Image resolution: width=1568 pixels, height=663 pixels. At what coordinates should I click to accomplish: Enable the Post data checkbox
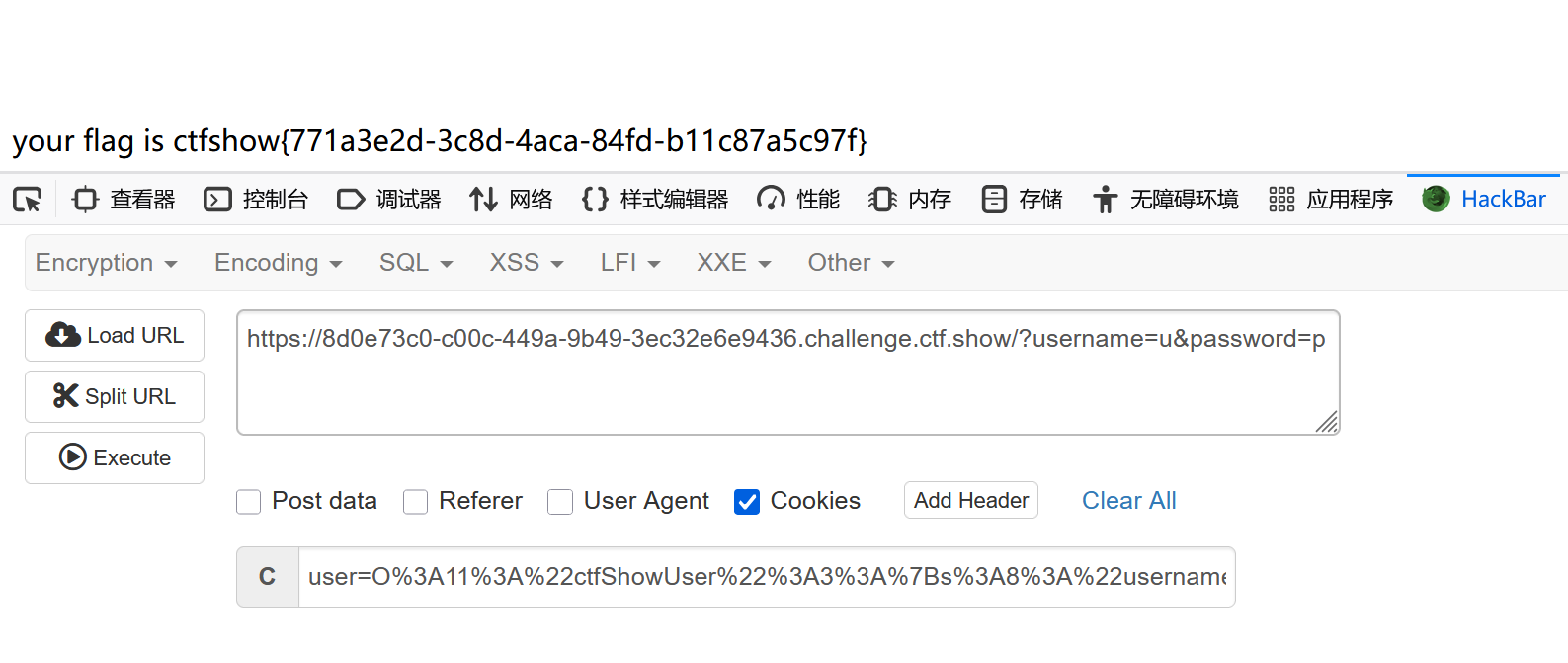[249, 502]
